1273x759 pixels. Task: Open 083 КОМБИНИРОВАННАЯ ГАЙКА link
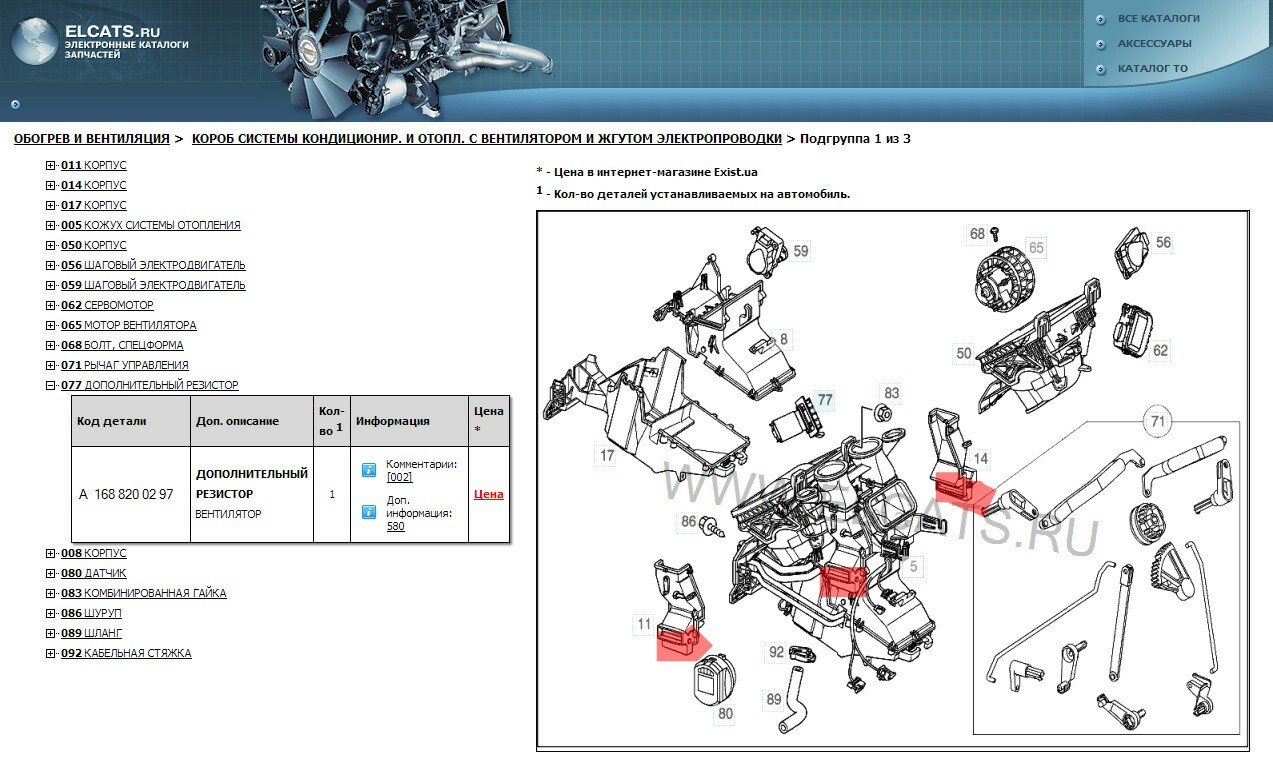(x=143, y=593)
